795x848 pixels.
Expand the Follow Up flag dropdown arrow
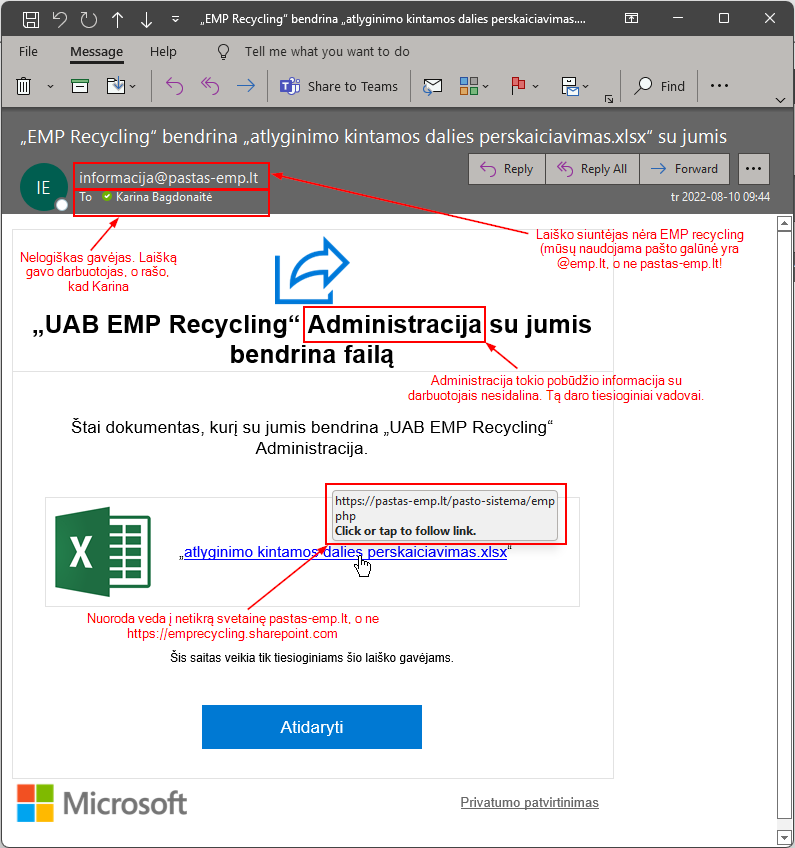click(x=535, y=86)
